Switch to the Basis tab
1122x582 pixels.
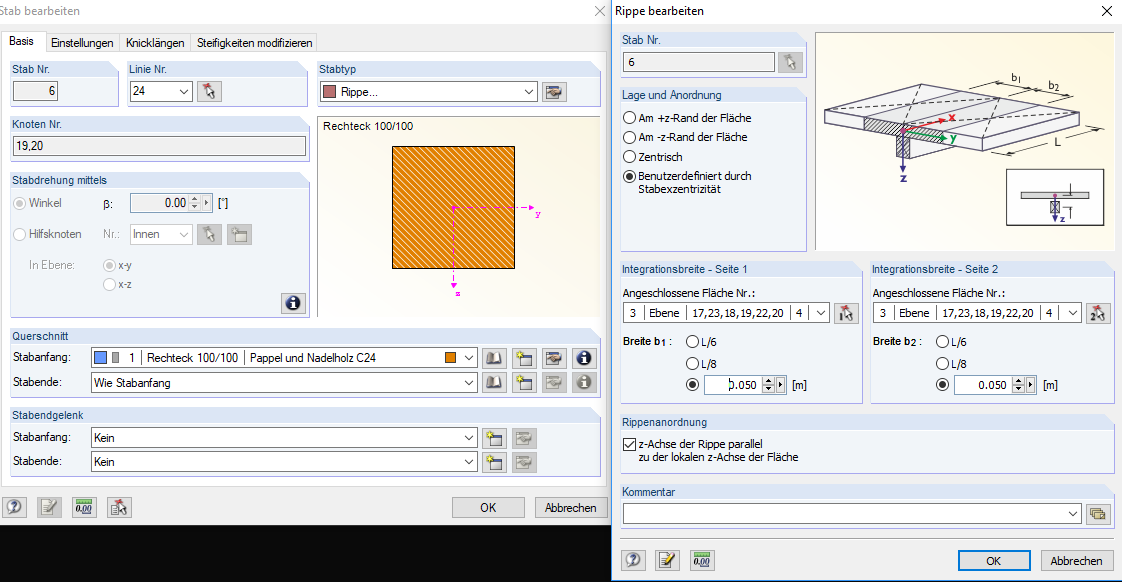coord(21,42)
